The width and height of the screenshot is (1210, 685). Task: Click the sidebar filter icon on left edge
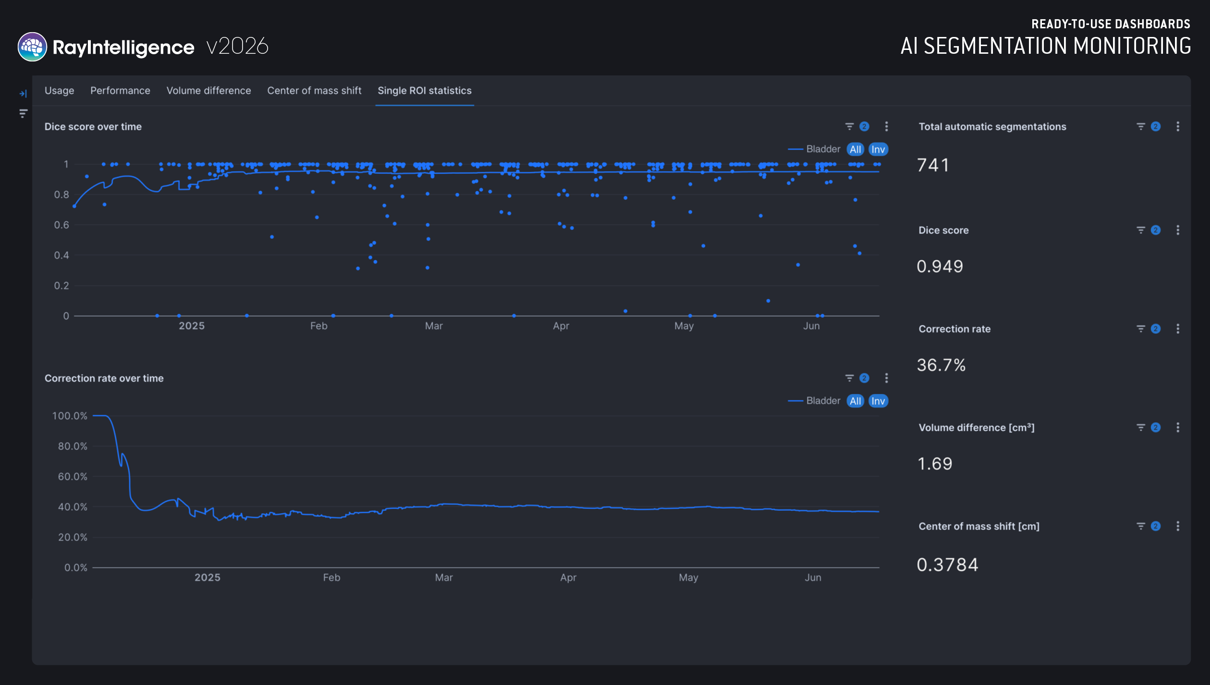(23, 114)
